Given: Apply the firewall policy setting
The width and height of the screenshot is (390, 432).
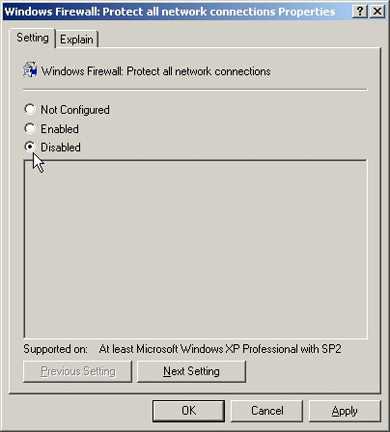Looking at the screenshot, I should [345, 411].
